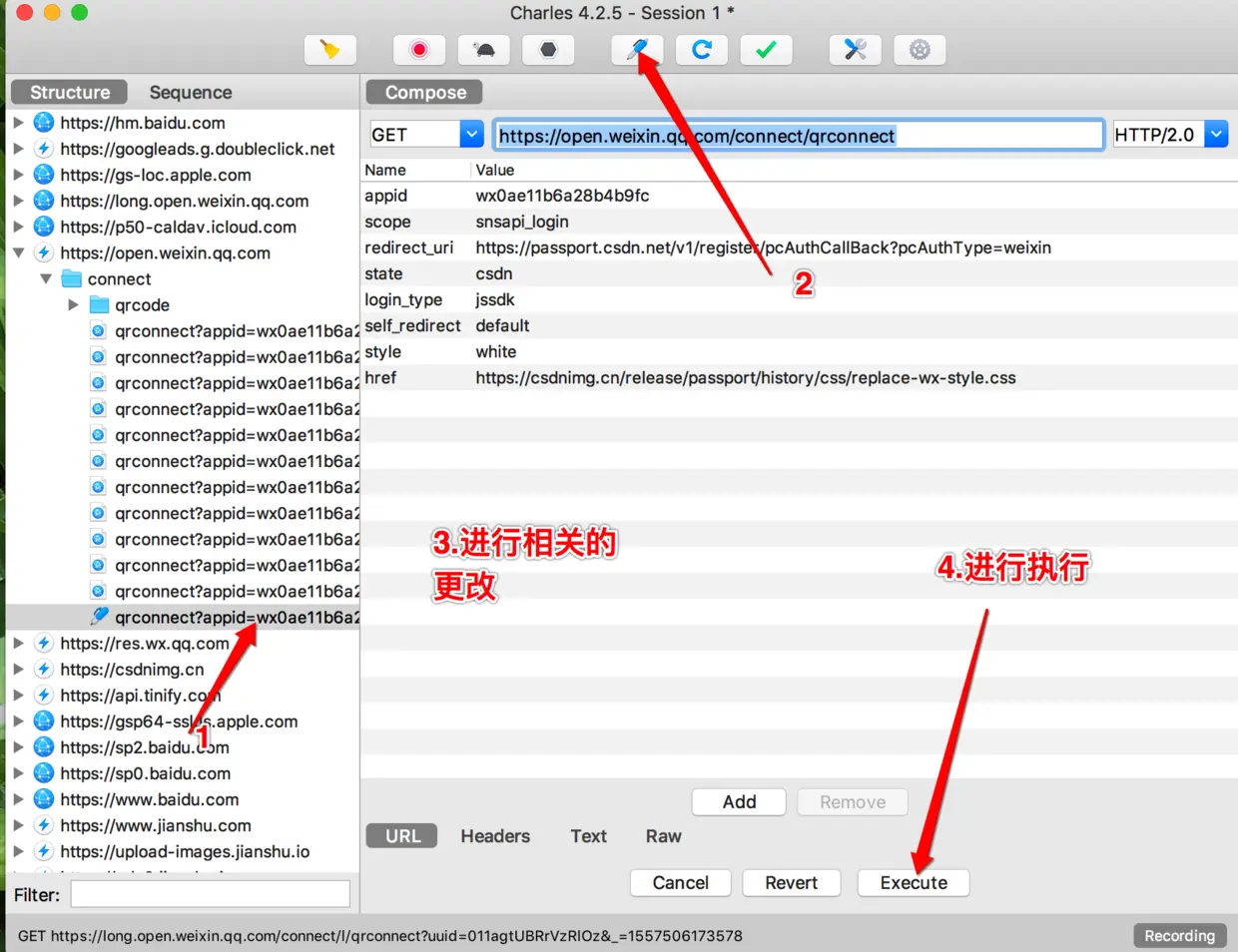The width and height of the screenshot is (1238, 952).
Task: Click the green checkmark Validate icon
Action: [x=766, y=50]
